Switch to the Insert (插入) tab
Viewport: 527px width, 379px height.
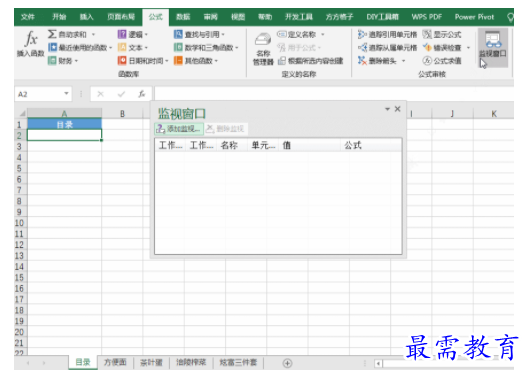point(86,17)
